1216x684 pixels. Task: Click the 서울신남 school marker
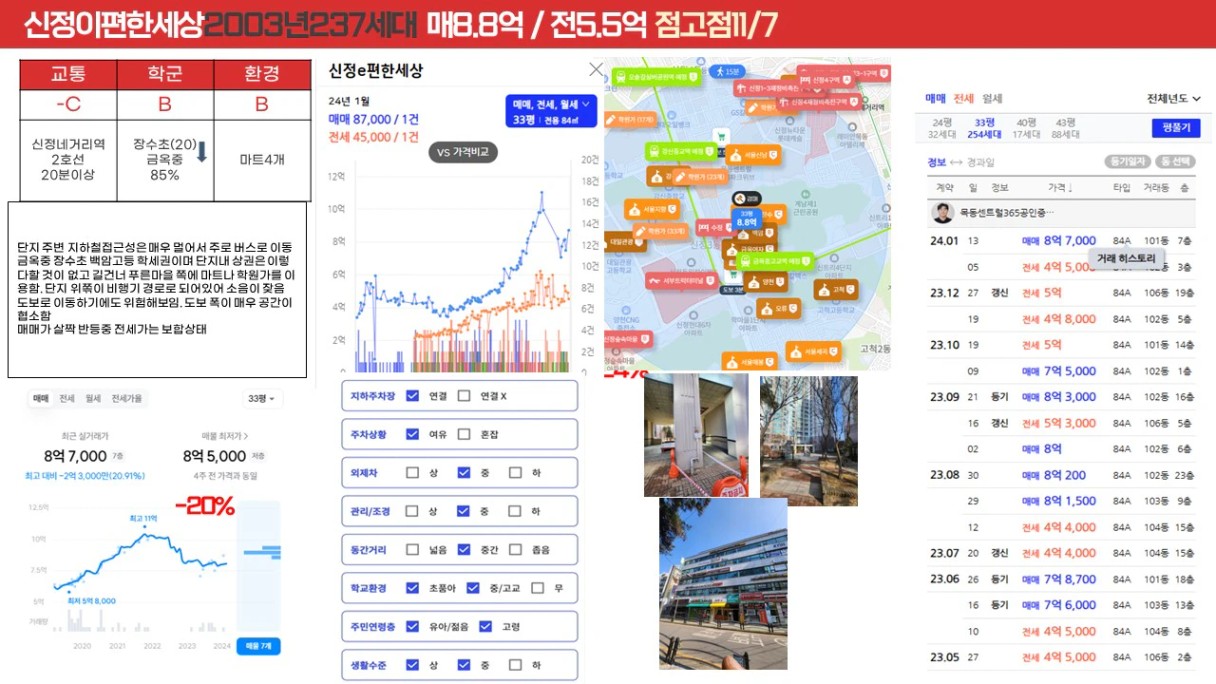[x=754, y=155]
